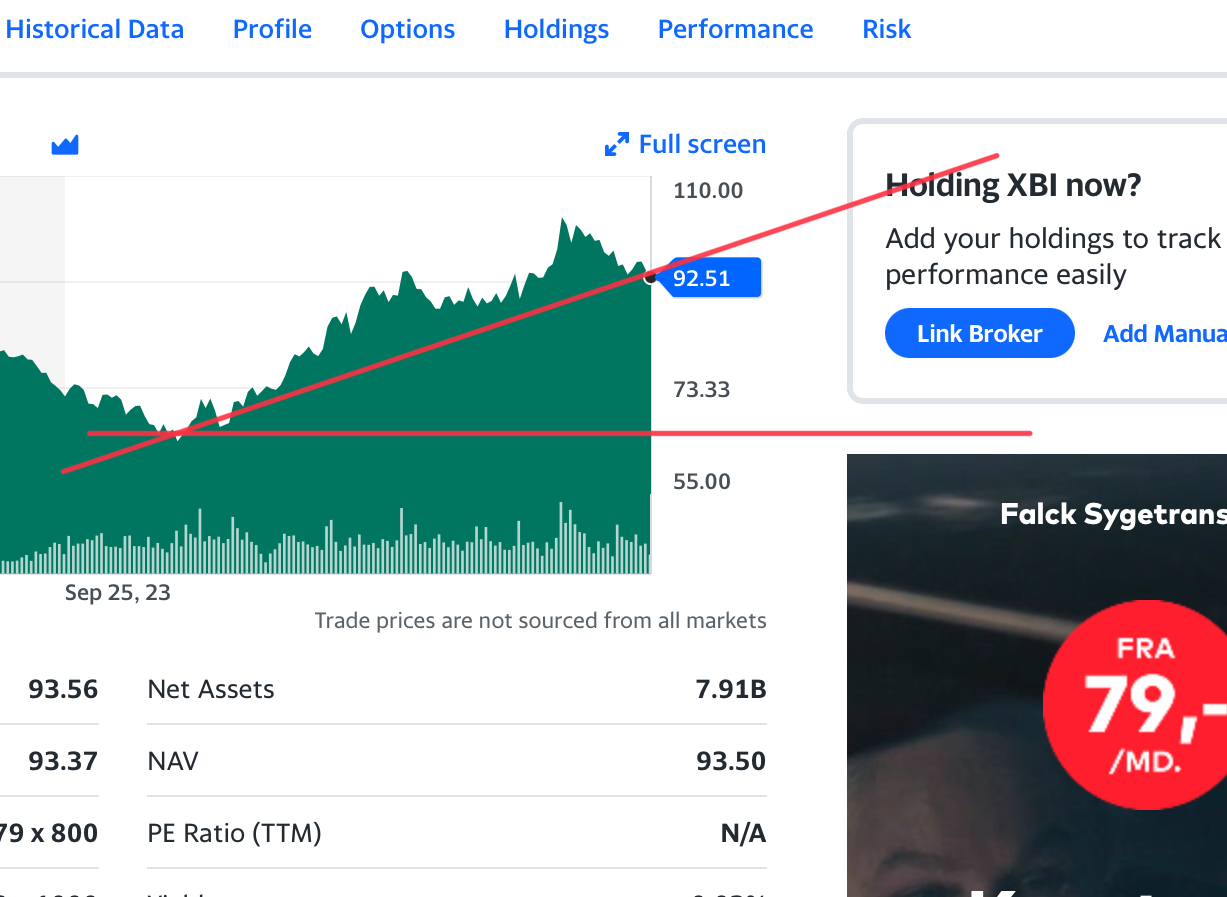Click the Falck advertisement image
The image size is (1227, 897).
pos(1037,676)
